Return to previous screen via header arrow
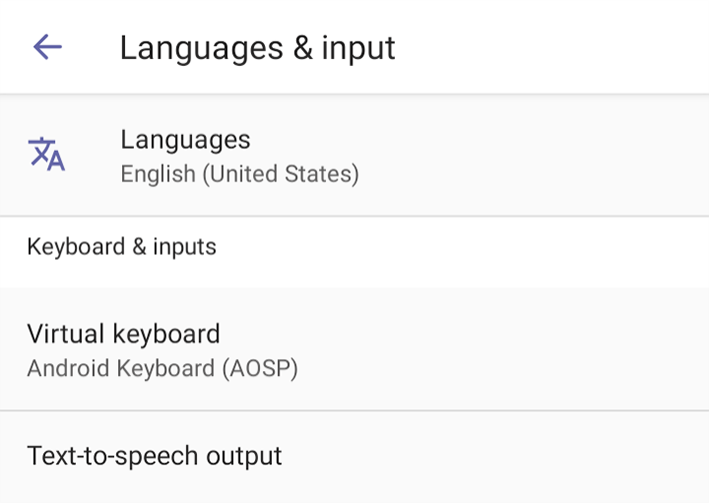This screenshot has width=709, height=503. click(x=47, y=47)
